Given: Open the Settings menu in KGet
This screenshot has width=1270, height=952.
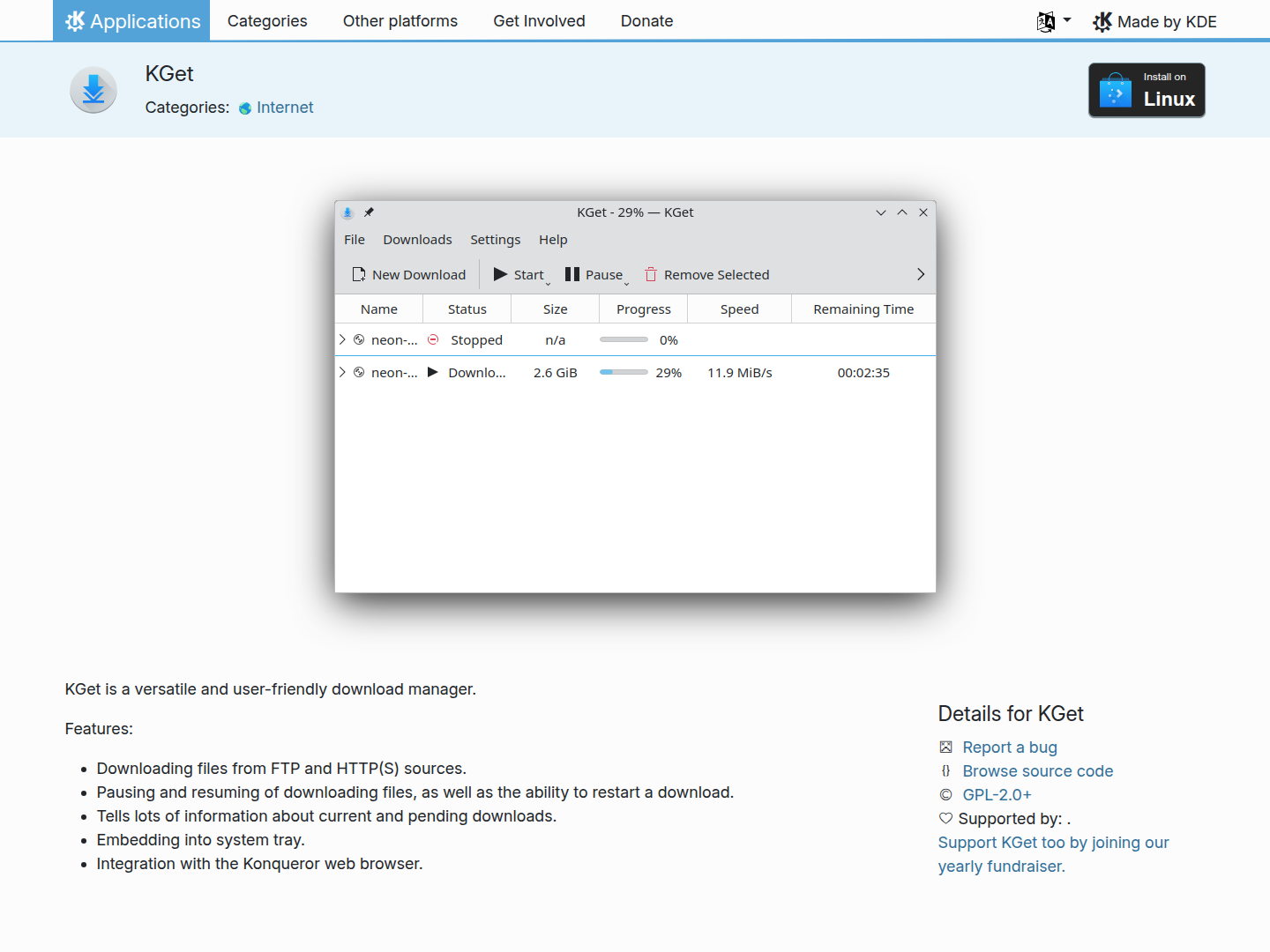Looking at the screenshot, I should click(495, 240).
